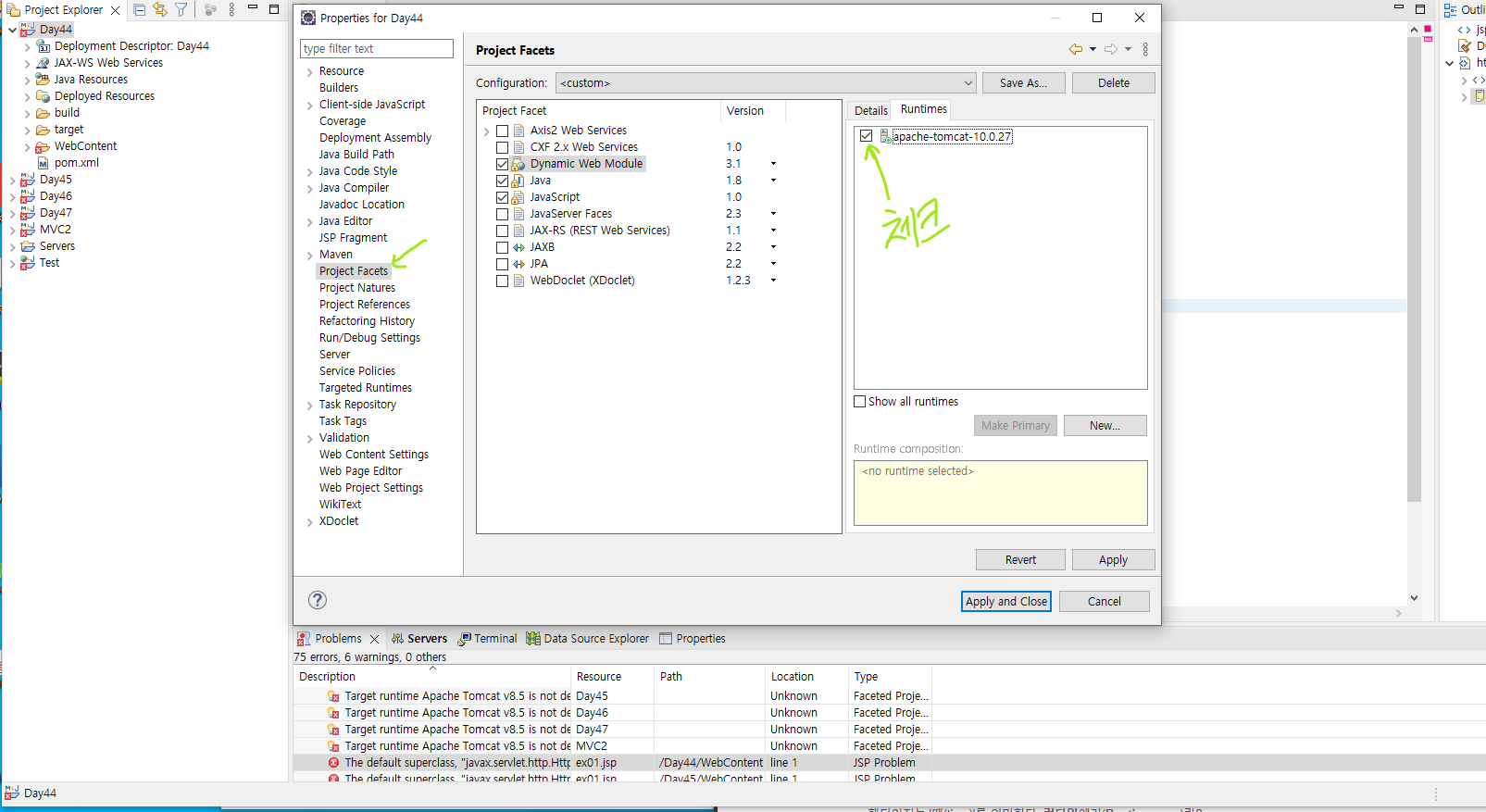Click Apply and Close
Image resolution: width=1486 pixels, height=812 pixels.
[x=1006, y=602]
